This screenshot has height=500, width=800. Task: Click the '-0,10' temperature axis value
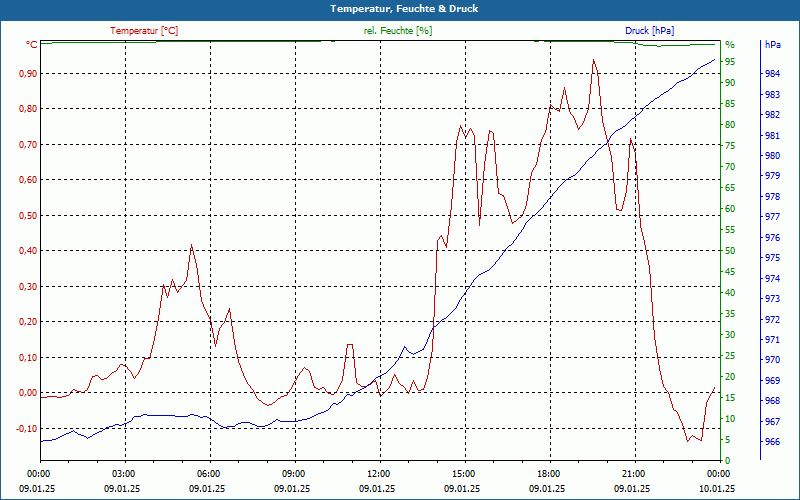click(x=27, y=429)
